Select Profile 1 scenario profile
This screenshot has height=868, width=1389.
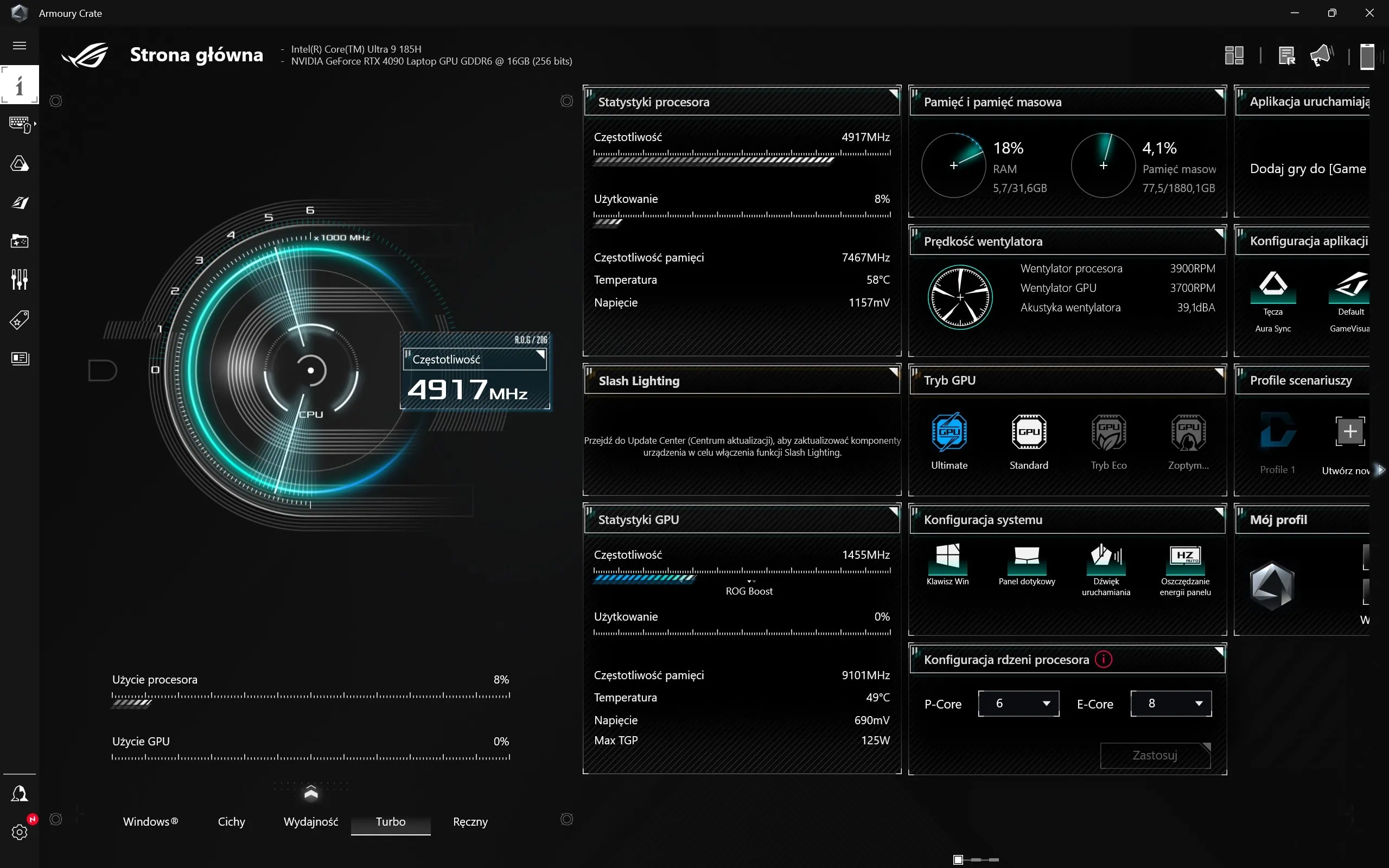click(1277, 443)
